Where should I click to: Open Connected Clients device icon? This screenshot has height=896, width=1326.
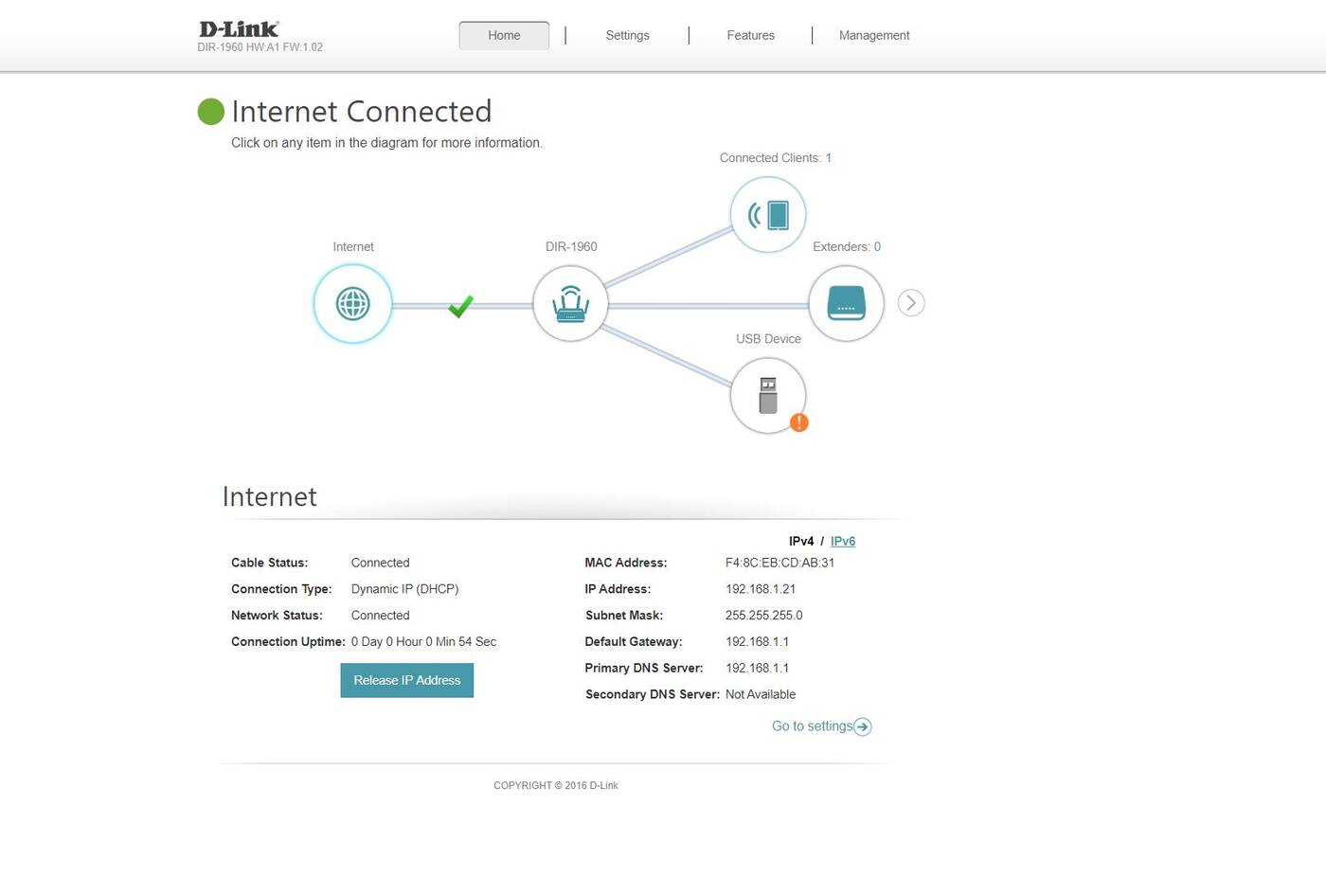(x=767, y=215)
